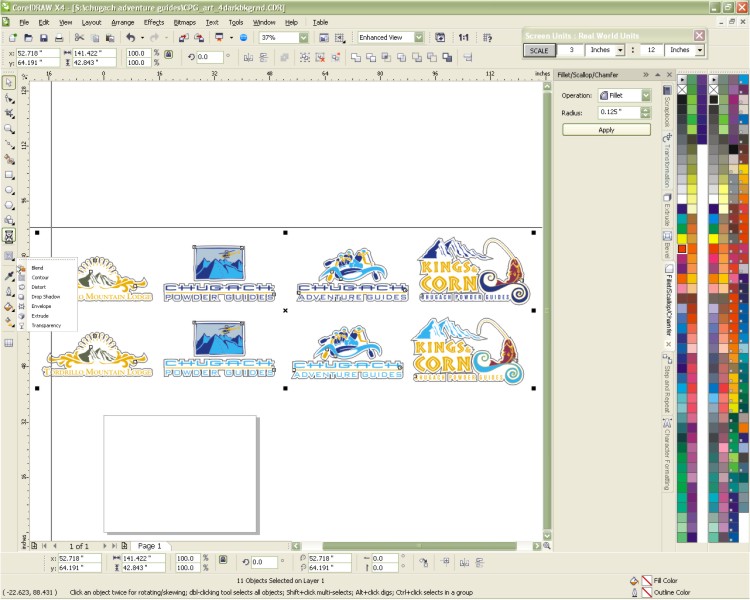Viewport: 750px width, 600px height.
Task: Toggle the lock ratio button in bottom bar
Action: coord(223,559)
